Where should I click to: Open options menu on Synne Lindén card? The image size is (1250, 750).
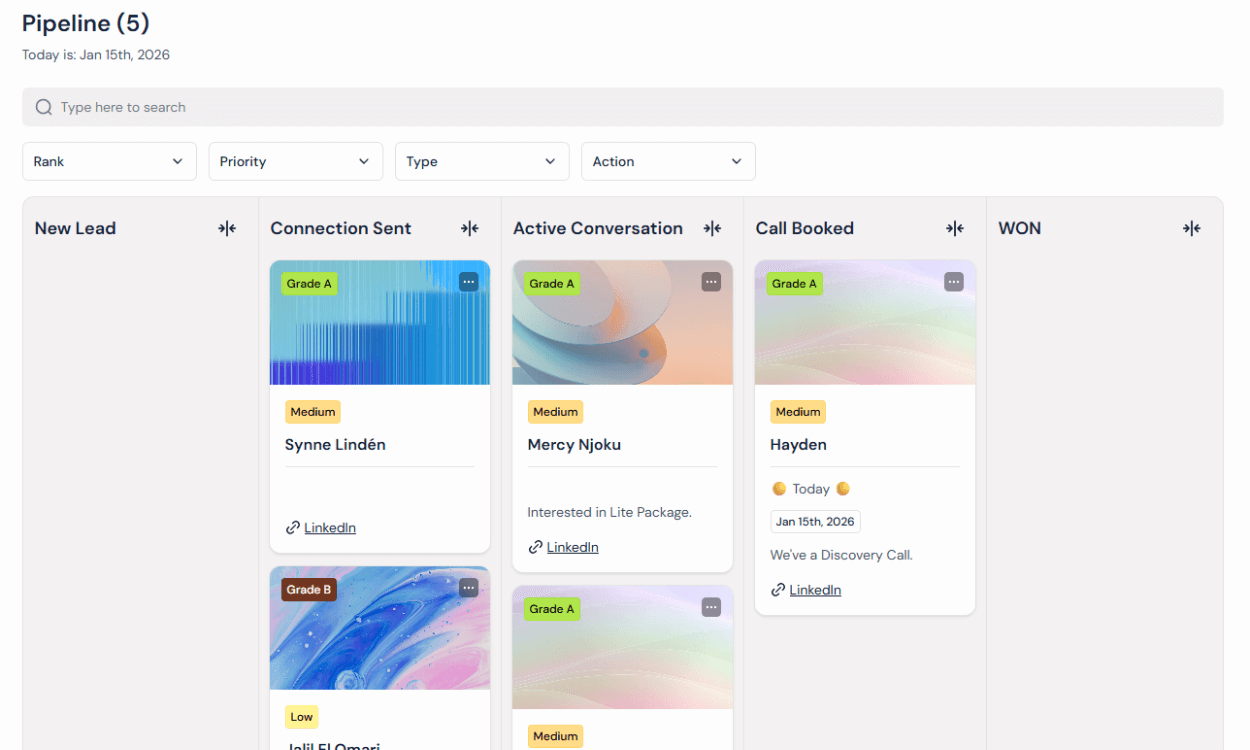(469, 283)
